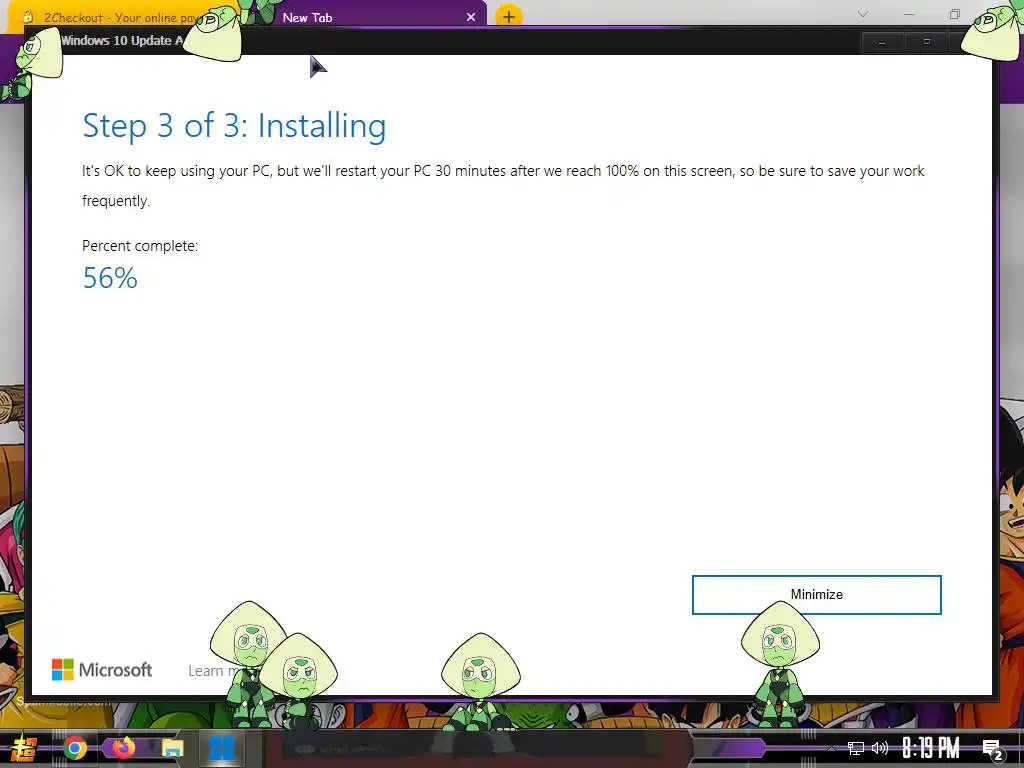Open the notification center icon
Image resolution: width=1024 pixels, height=768 pixels.
coord(992,749)
